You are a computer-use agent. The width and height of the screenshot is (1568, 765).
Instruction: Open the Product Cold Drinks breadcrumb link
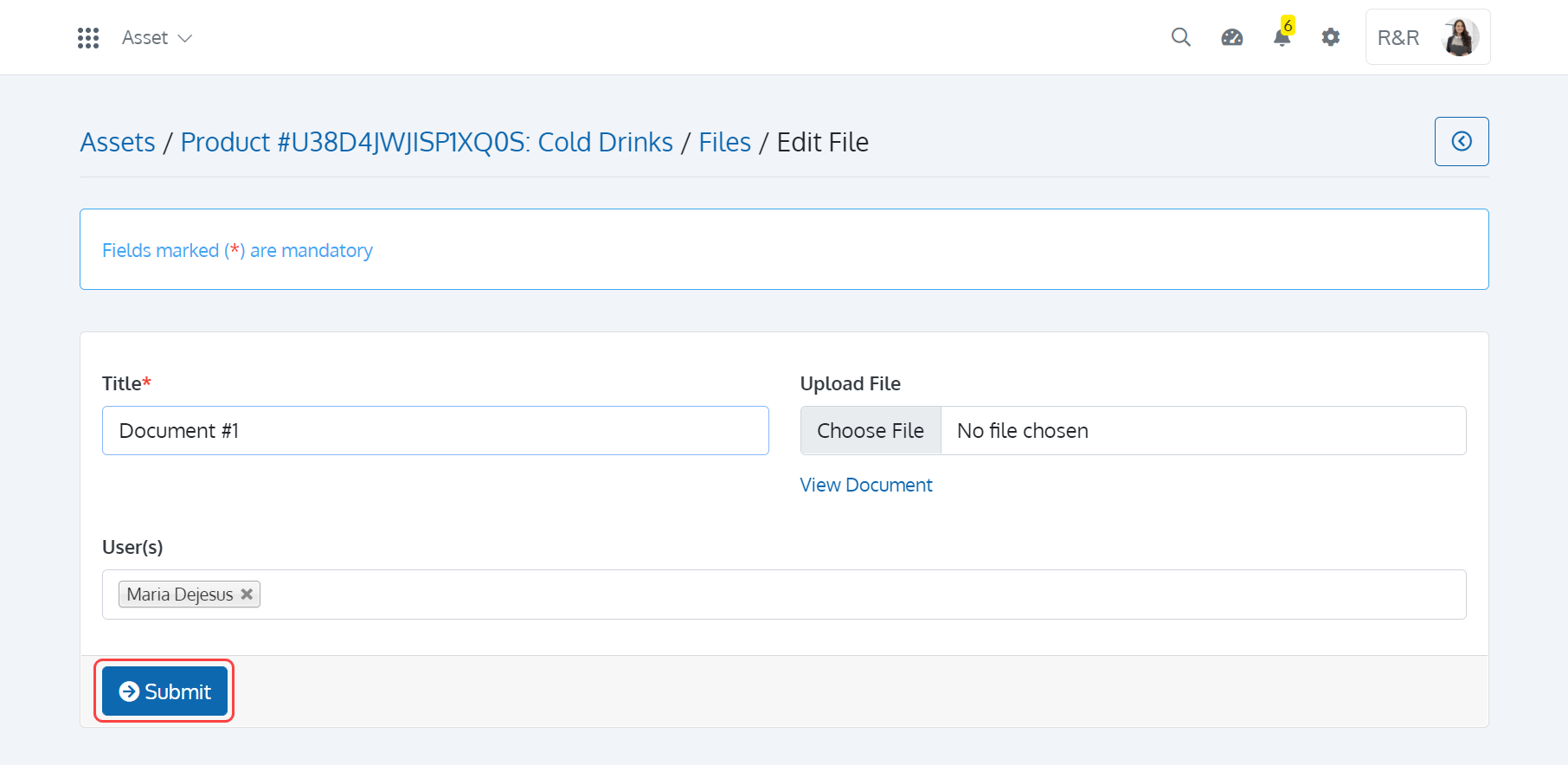click(427, 142)
